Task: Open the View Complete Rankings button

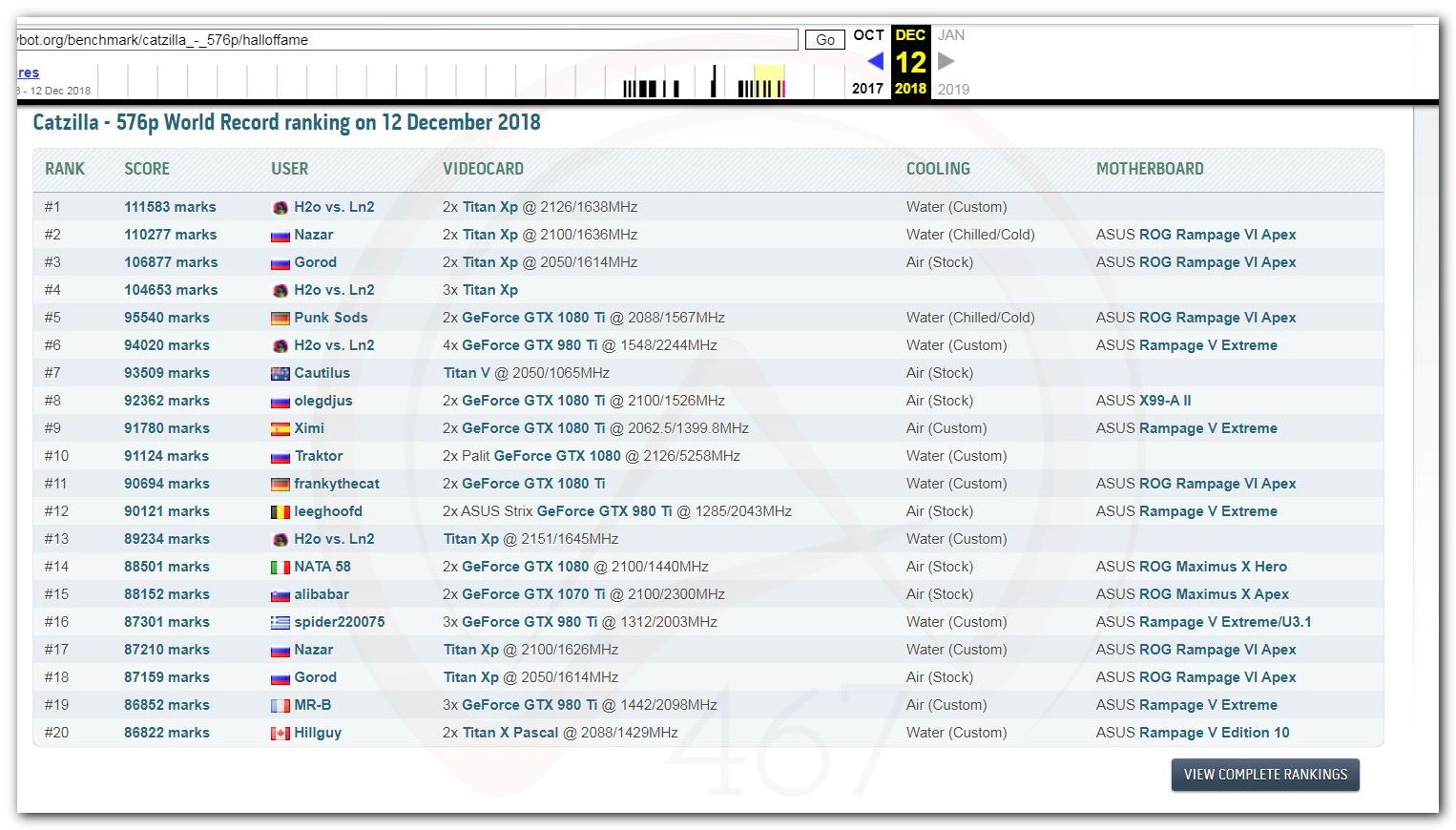Action: pos(1265,775)
